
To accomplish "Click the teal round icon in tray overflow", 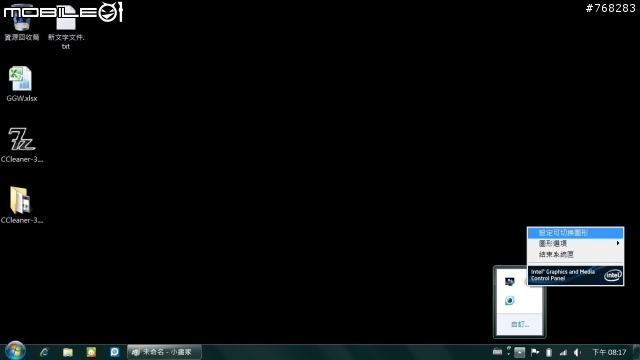I will point(509,301).
